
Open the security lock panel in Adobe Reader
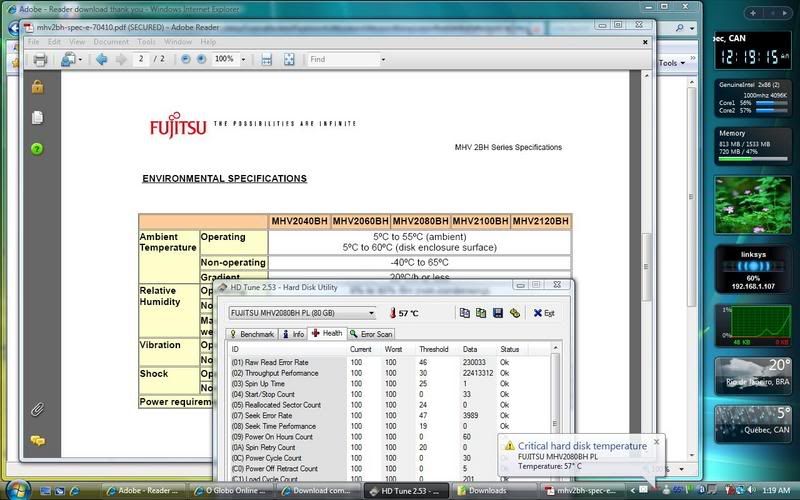pos(37,87)
